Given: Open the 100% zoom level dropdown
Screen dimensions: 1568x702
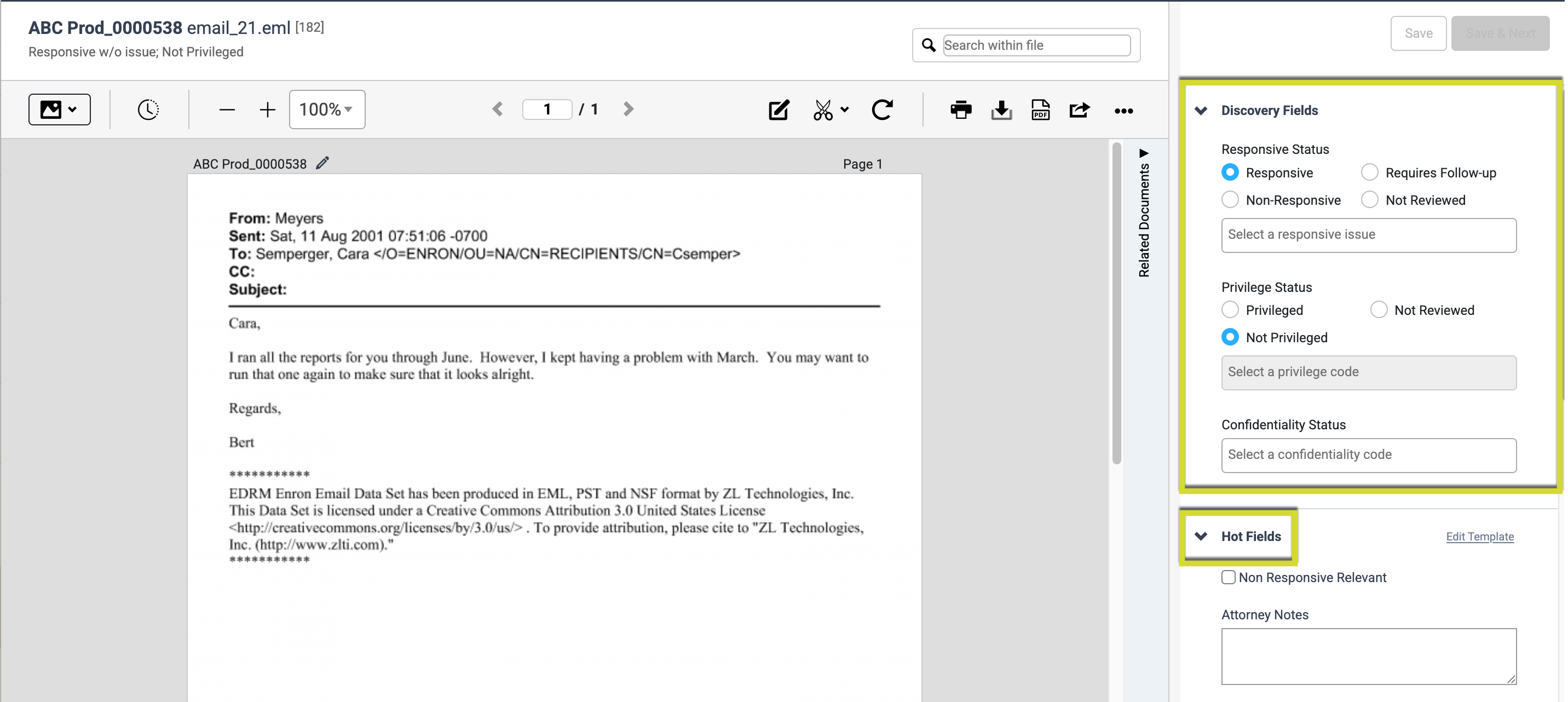Looking at the screenshot, I should coord(327,110).
